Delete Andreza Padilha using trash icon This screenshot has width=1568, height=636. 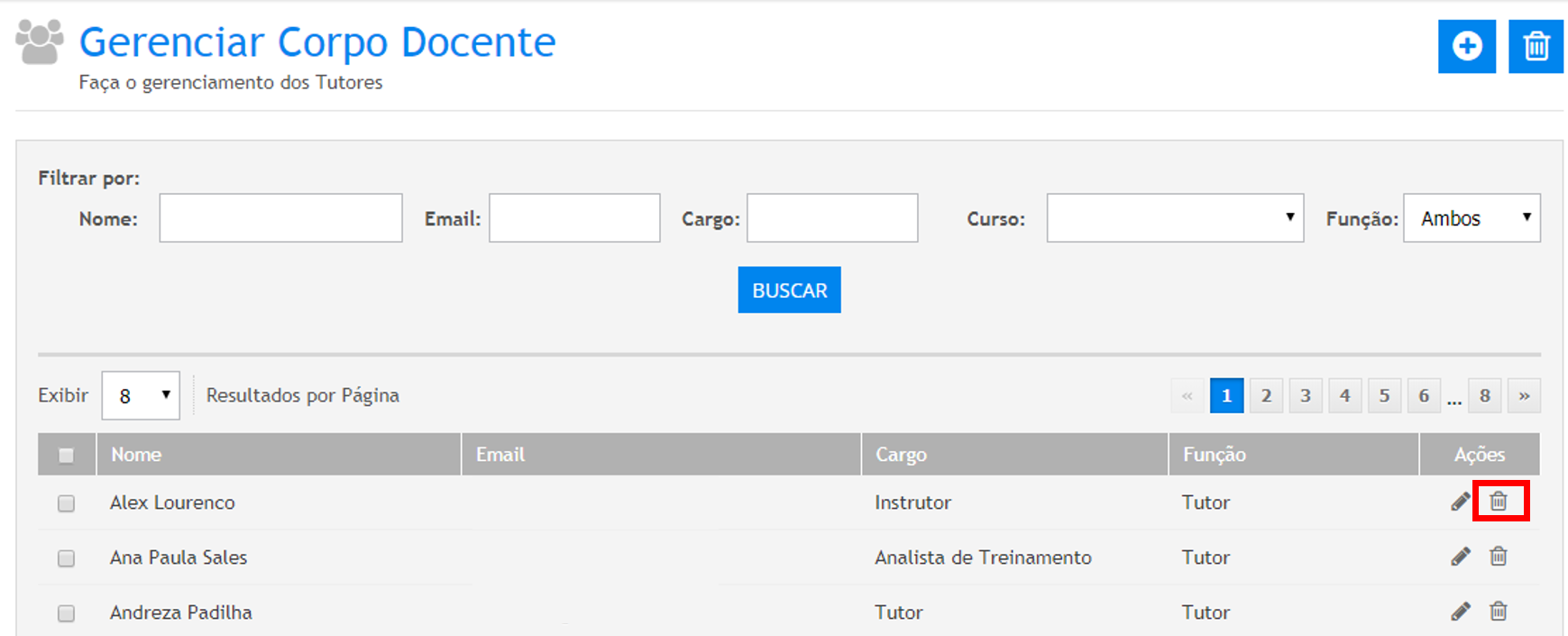click(1499, 612)
